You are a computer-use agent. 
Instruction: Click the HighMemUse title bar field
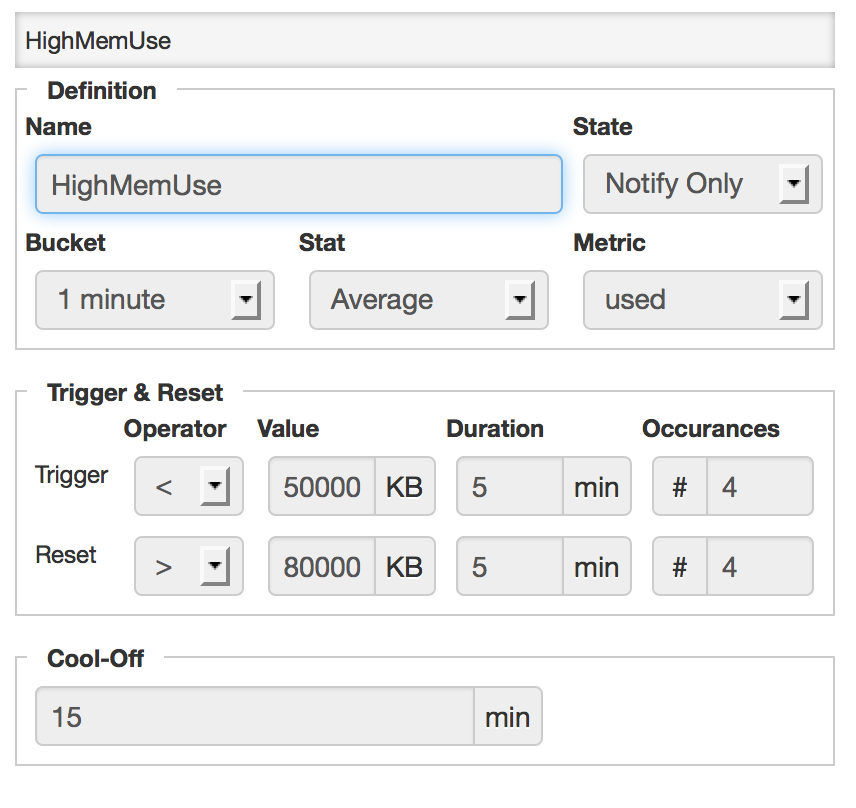(425, 41)
